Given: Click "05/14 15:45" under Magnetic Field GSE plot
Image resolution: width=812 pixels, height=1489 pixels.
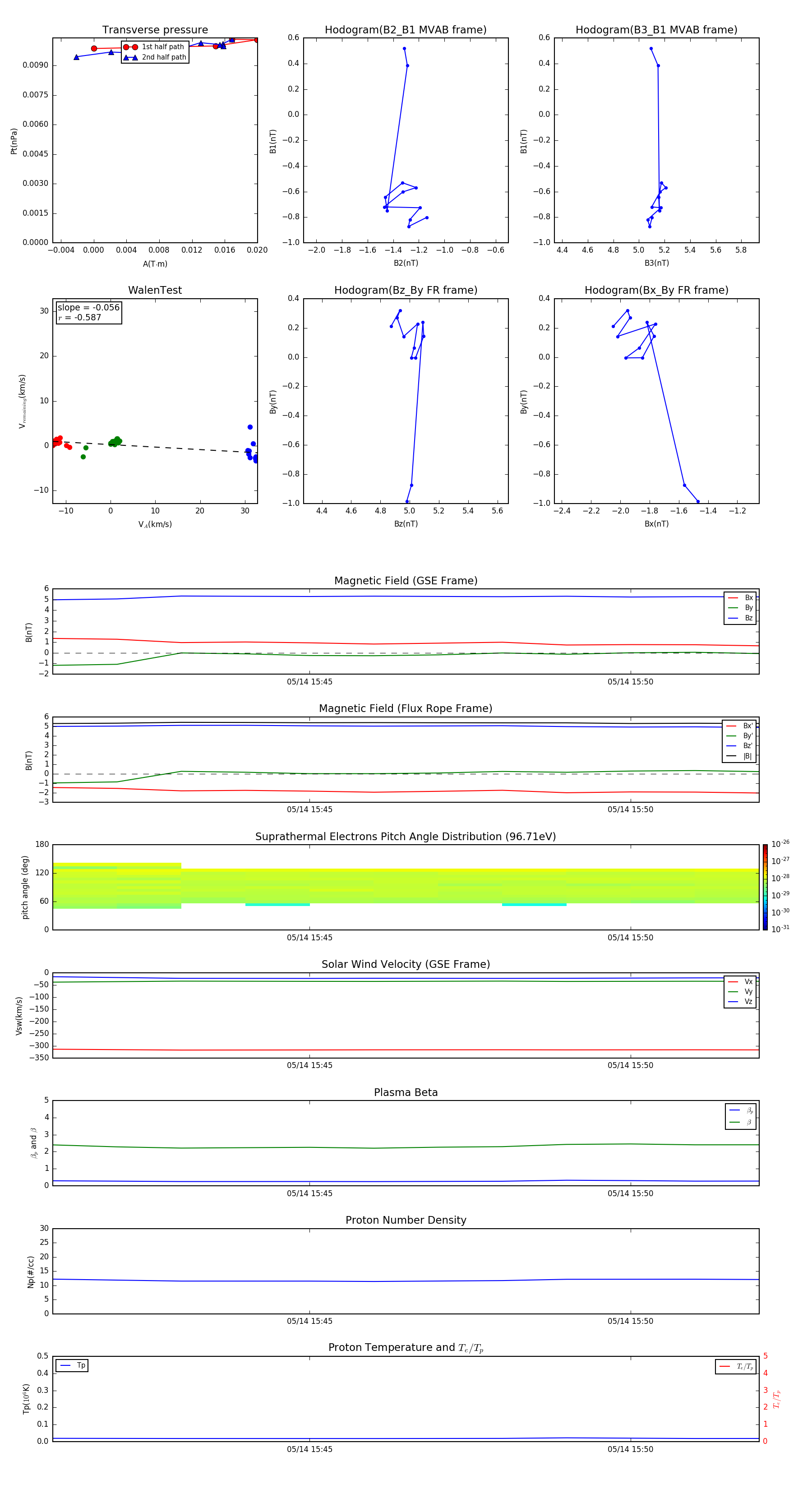Looking at the screenshot, I should [310, 682].
